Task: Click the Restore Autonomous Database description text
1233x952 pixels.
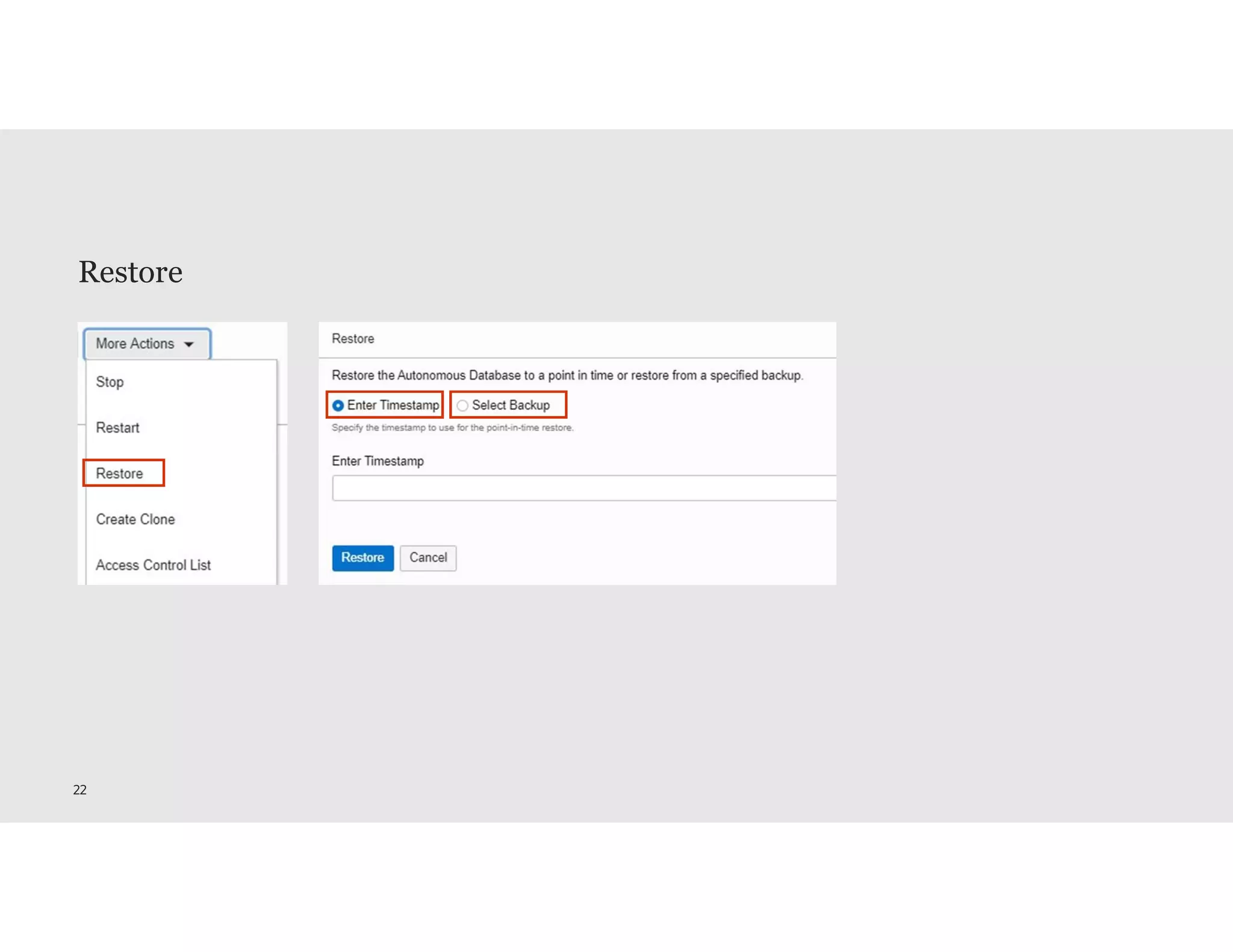Action: pyautogui.click(x=567, y=376)
